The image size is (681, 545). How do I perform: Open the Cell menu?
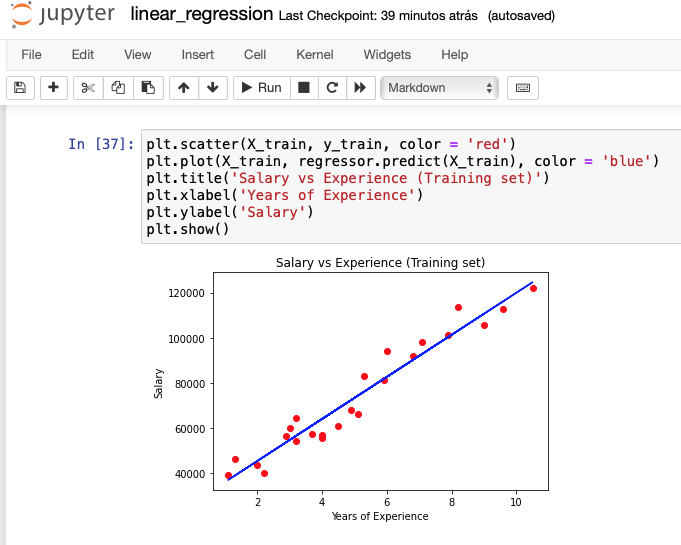[x=255, y=55]
